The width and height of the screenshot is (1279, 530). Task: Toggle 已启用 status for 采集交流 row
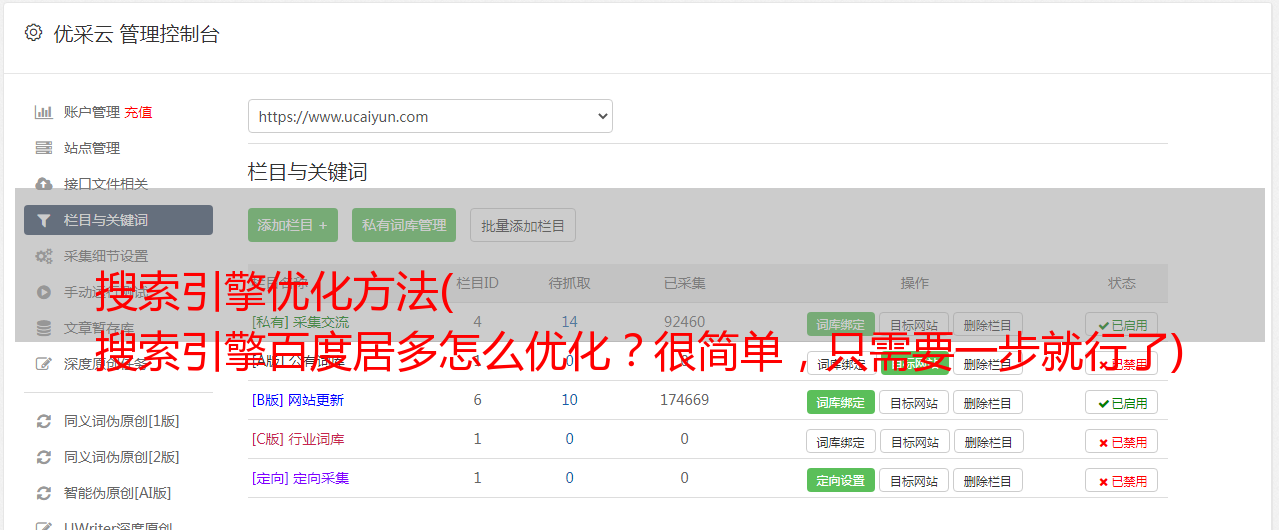coord(1122,324)
